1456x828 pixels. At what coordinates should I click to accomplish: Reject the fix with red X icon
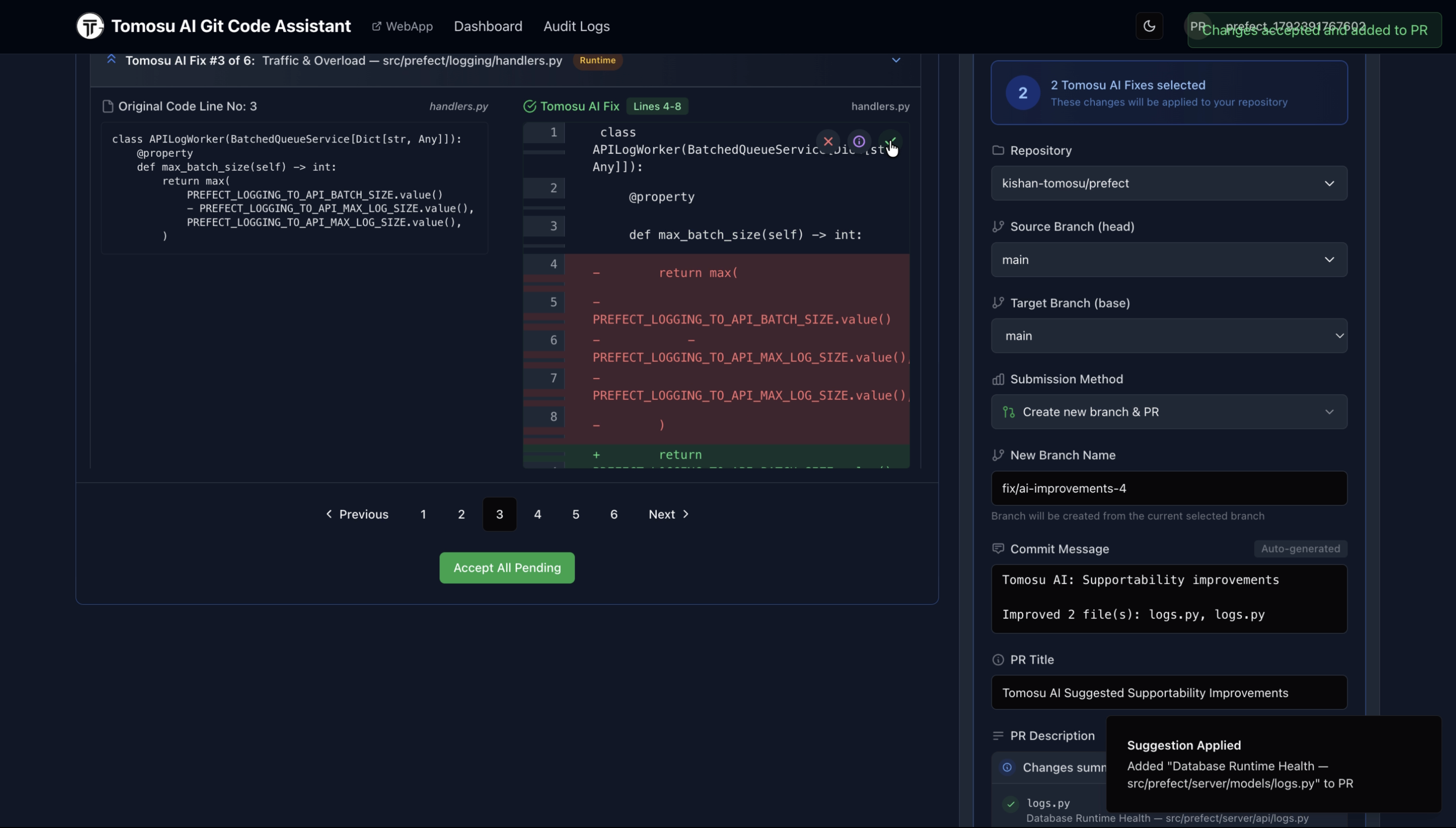[x=828, y=142]
